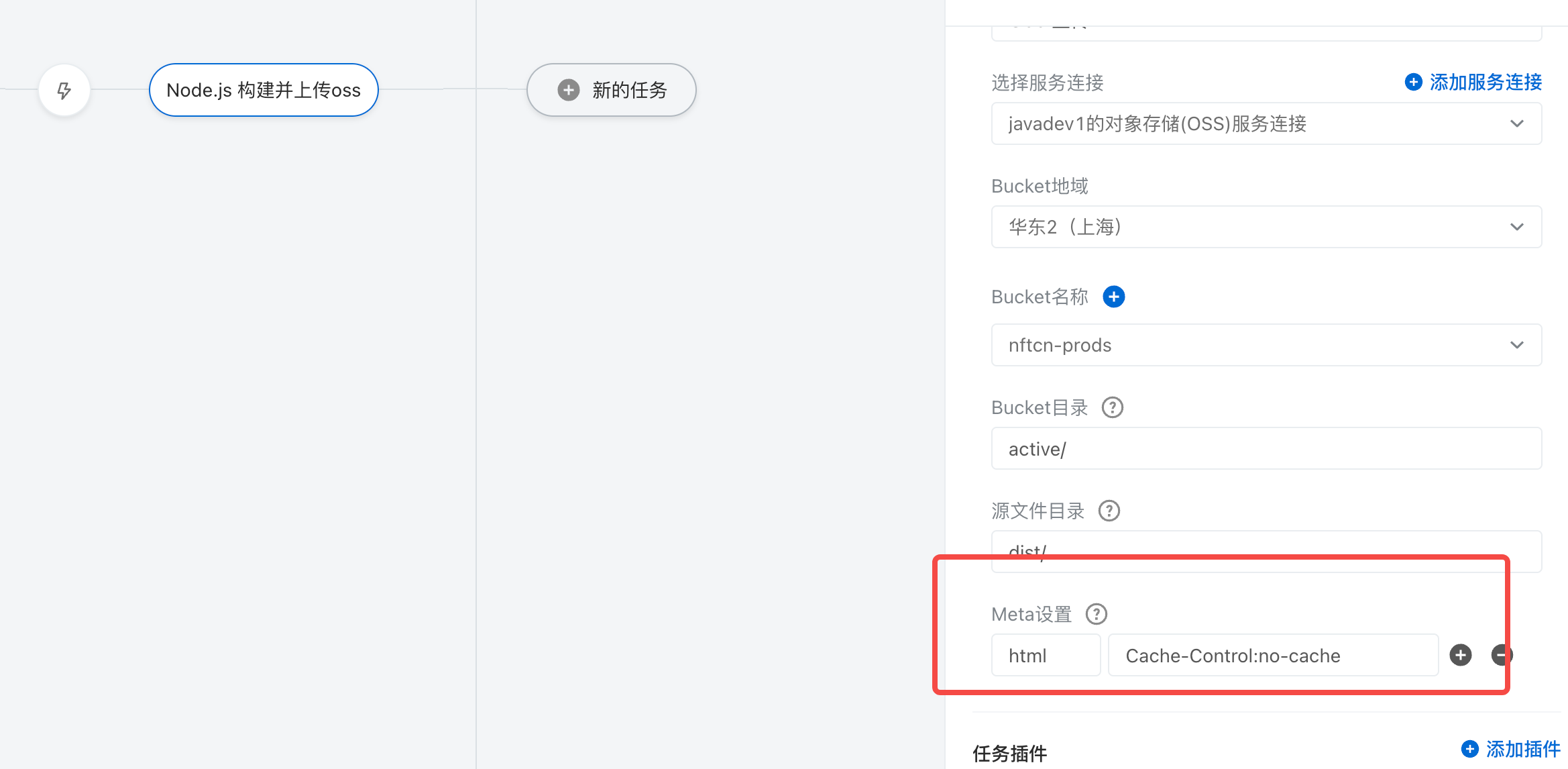This screenshot has height=769, width=1568.
Task: Click 添加服务连接 link
Action: click(x=1485, y=82)
